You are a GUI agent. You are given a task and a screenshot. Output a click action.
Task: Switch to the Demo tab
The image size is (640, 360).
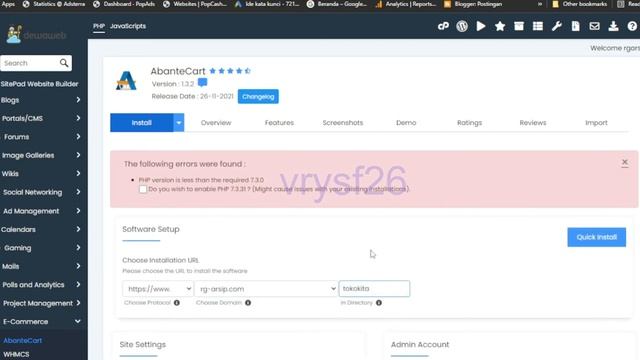[406, 122]
